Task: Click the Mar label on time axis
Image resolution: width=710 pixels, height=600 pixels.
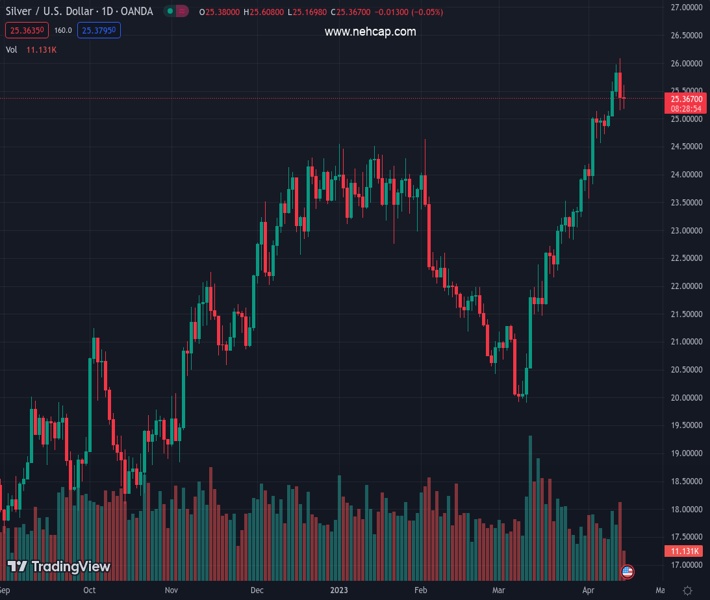Action: (499, 590)
